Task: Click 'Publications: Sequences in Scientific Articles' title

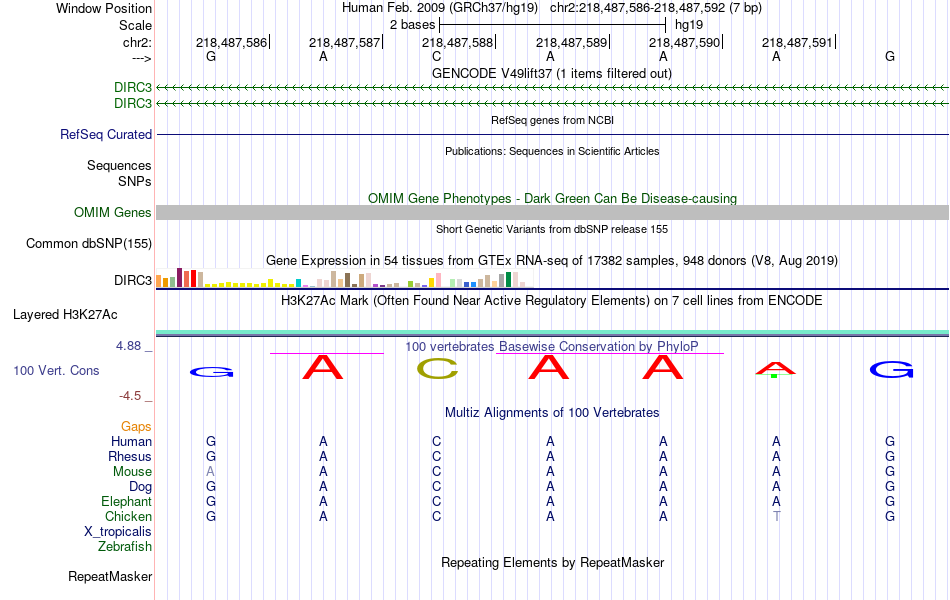Action: click(552, 151)
